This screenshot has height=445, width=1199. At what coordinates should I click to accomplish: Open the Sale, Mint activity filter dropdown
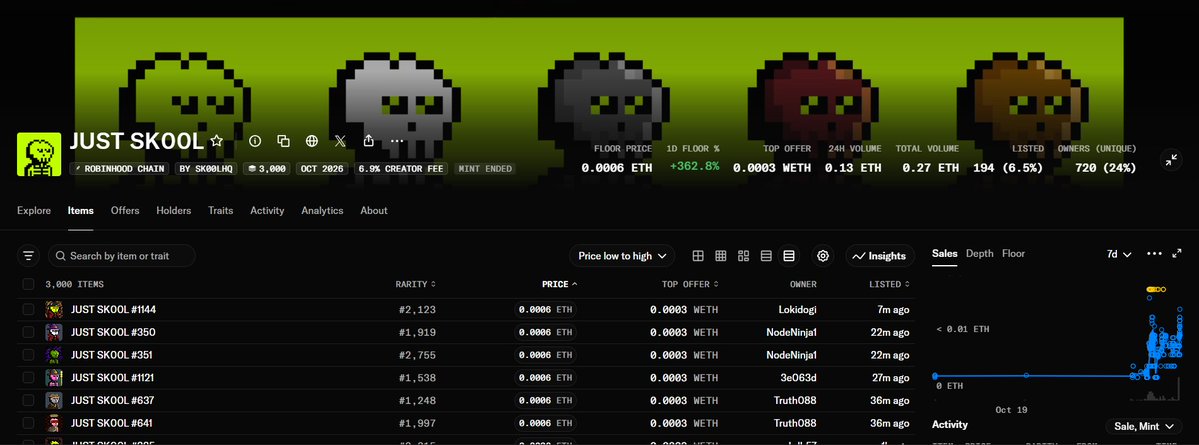(1144, 427)
